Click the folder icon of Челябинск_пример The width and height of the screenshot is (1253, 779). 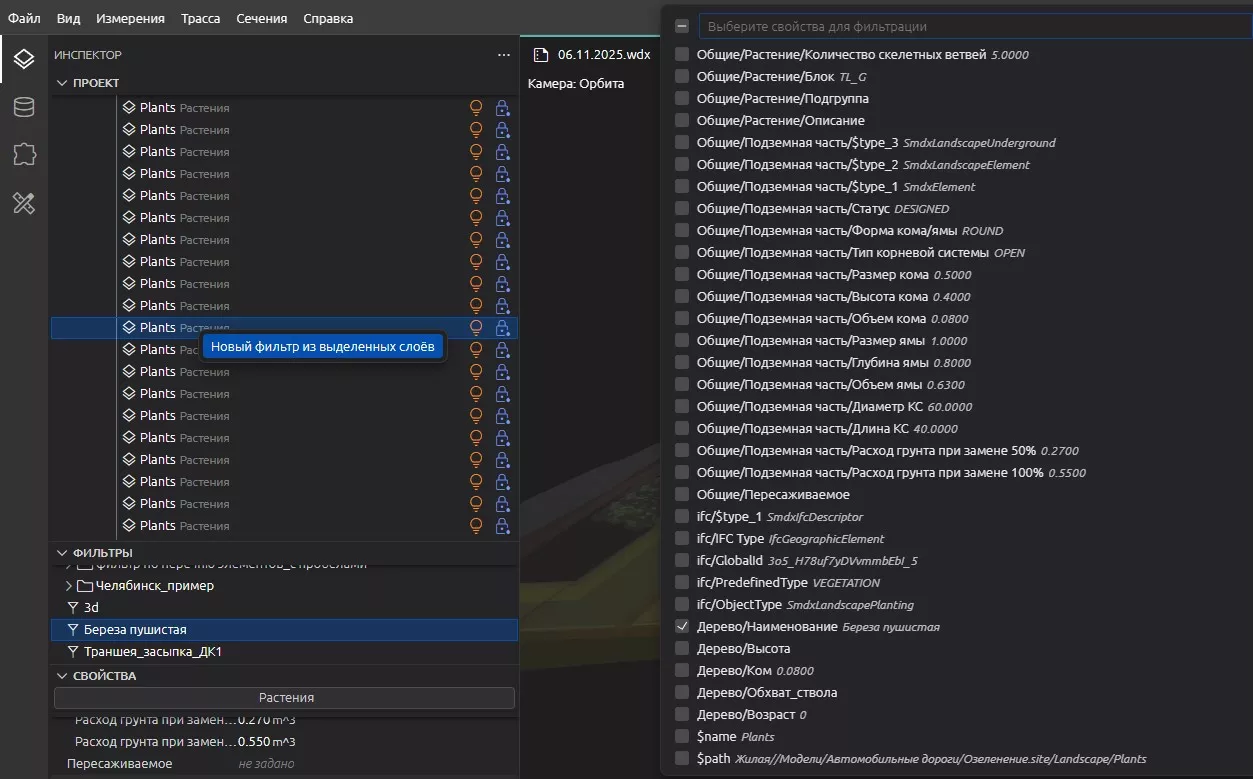[85, 586]
